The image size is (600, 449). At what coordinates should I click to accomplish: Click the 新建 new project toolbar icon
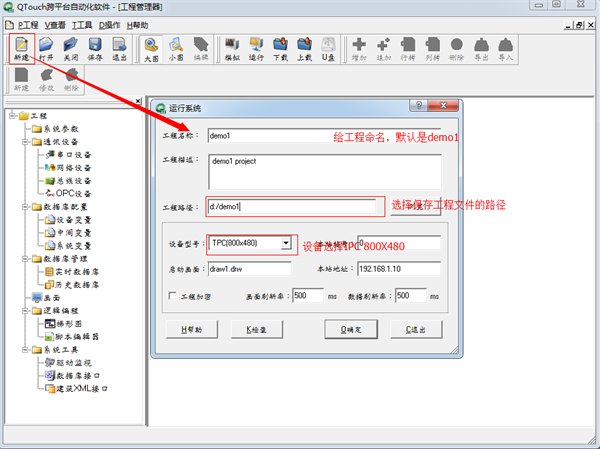21,48
